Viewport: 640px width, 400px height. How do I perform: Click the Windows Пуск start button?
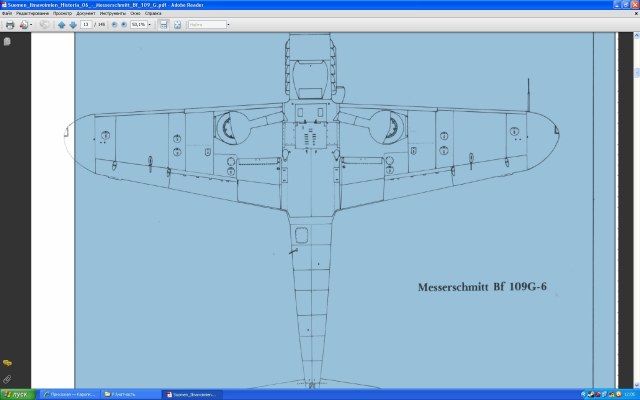pos(17,394)
